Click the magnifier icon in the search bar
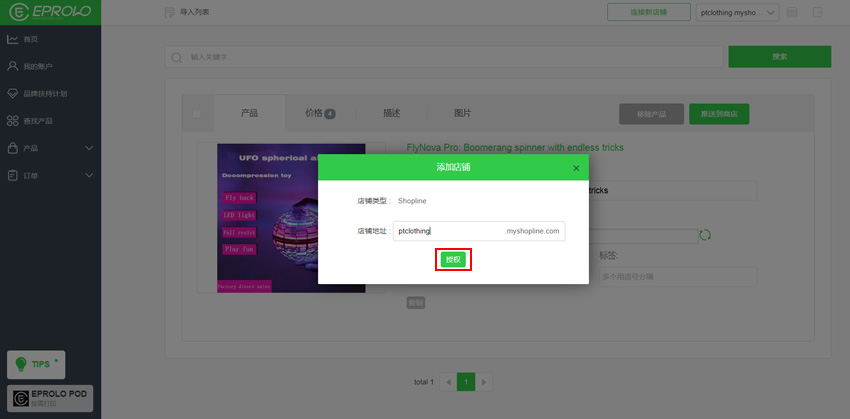The image size is (850, 419). pos(176,57)
